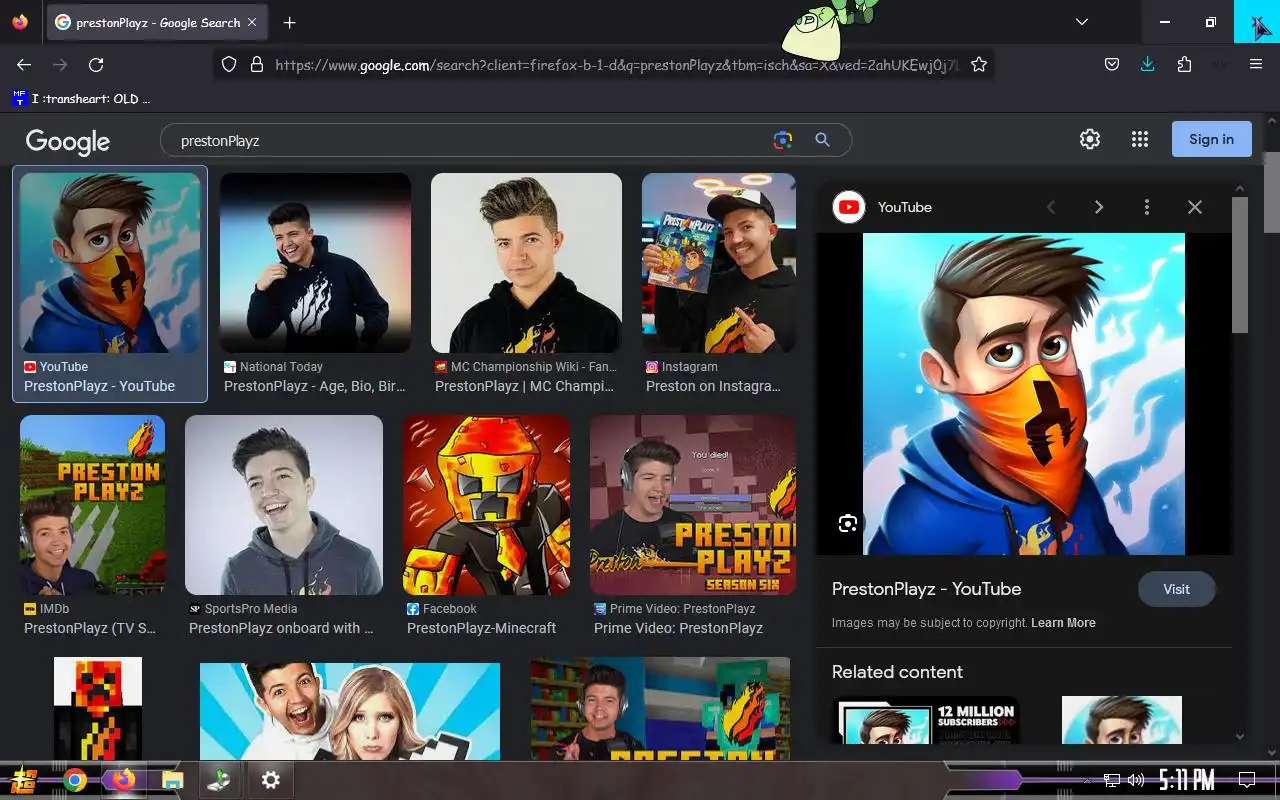This screenshot has width=1280, height=800.
Task: Click the Firefox address bar URL
Action: pos(616,65)
